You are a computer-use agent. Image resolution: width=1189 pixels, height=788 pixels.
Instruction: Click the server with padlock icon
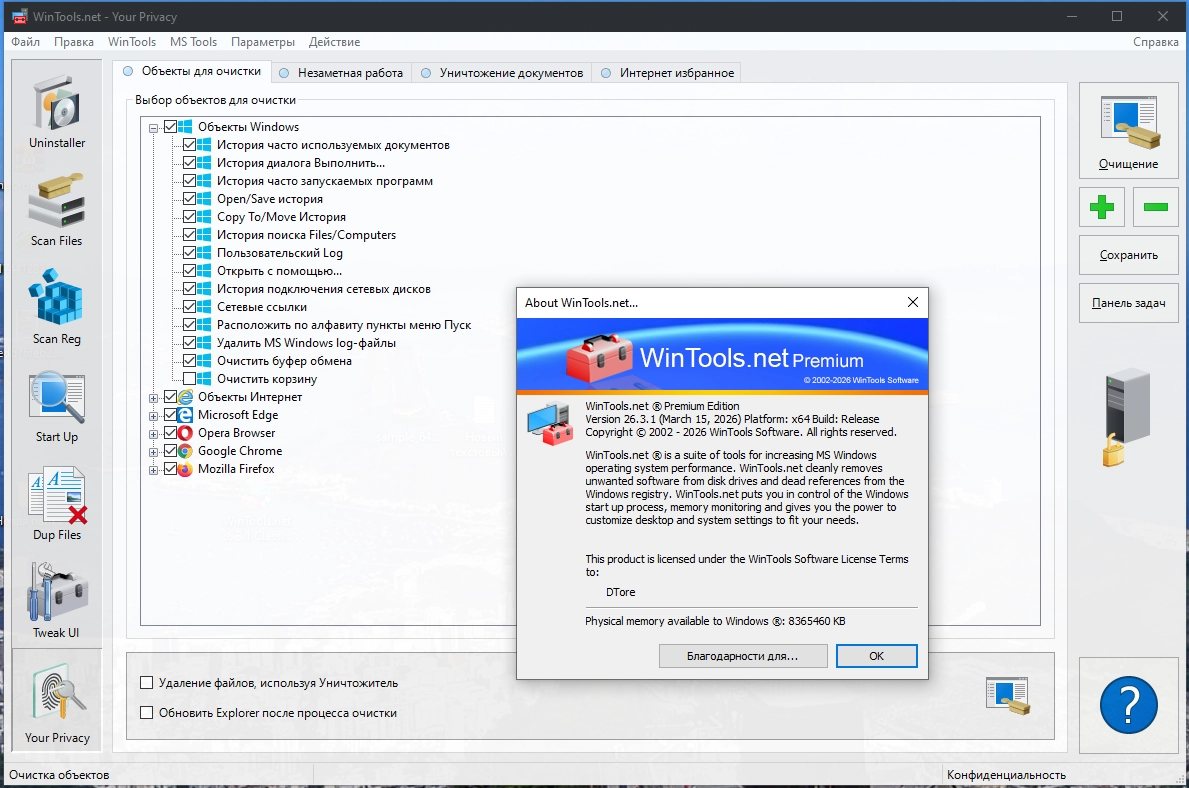1127,416
